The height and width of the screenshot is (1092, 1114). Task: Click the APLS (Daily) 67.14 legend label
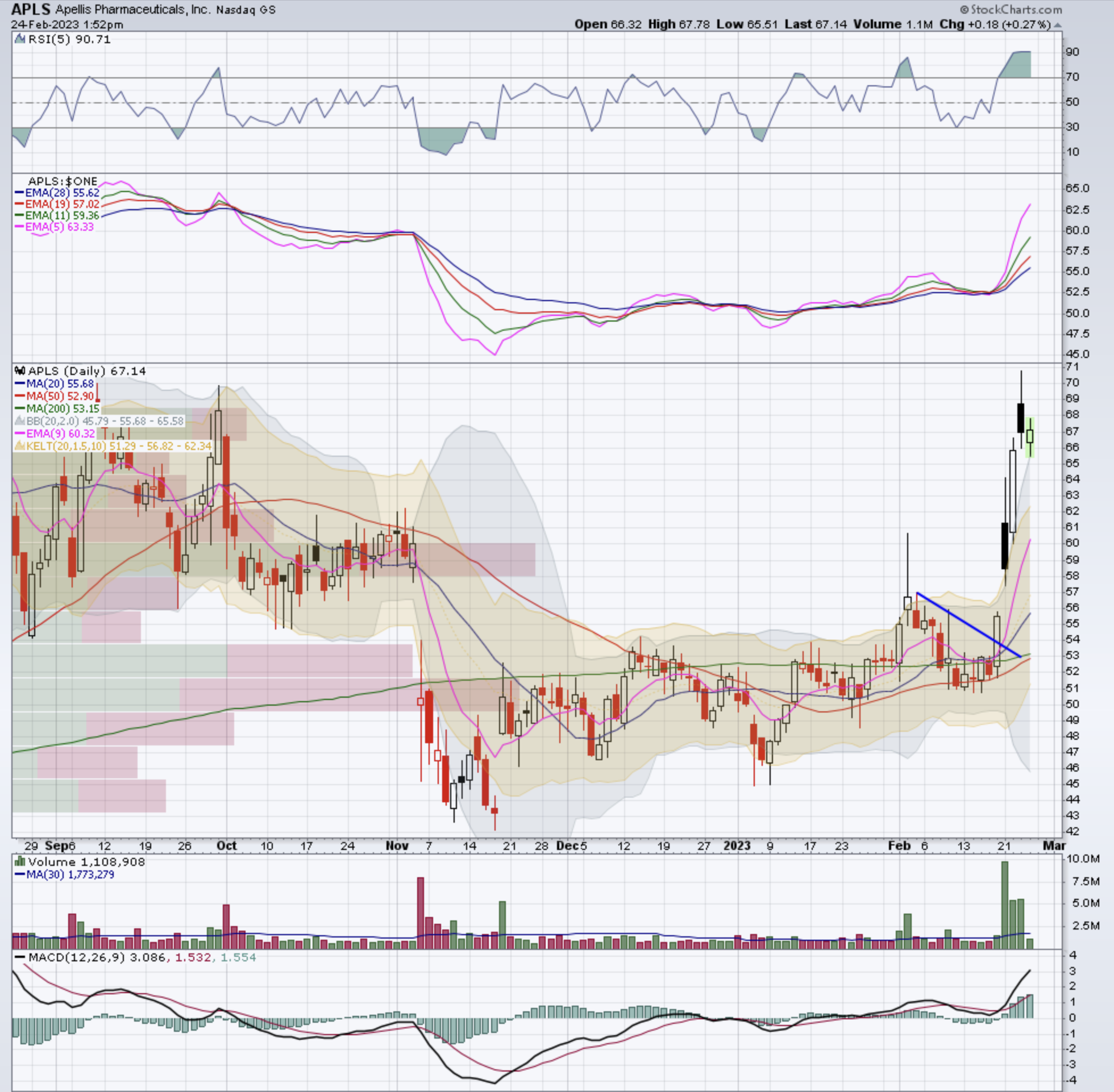(x=87, y=371)
